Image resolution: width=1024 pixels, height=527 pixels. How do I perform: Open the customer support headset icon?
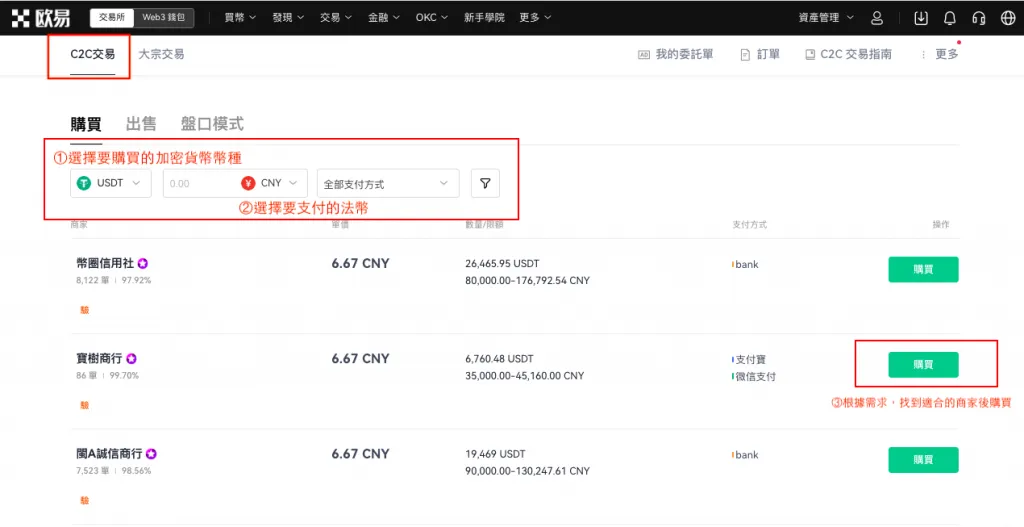pyautogui.click(x=979, y=18)
